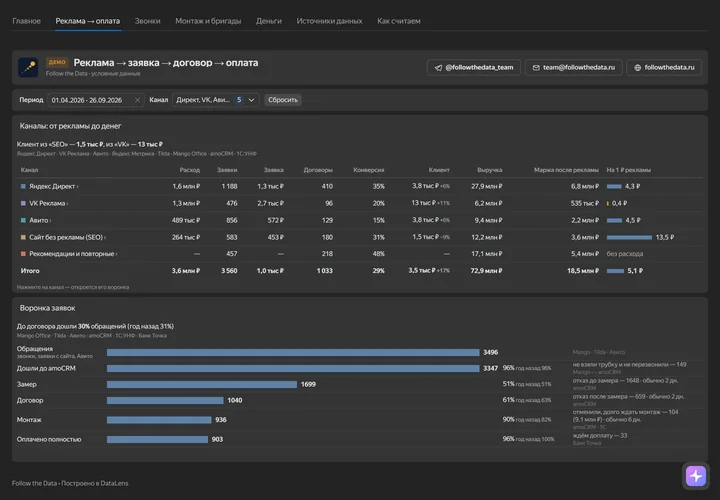720x500 pixels.
Task: Click the Дошли до amoCRM bar
Action: tap(293, 368)
